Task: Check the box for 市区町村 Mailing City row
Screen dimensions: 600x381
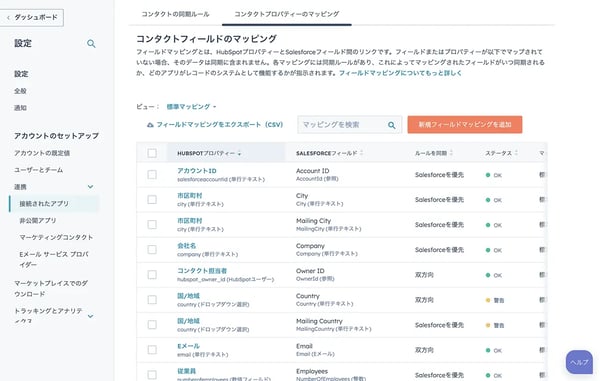Action: click(152, 225)
